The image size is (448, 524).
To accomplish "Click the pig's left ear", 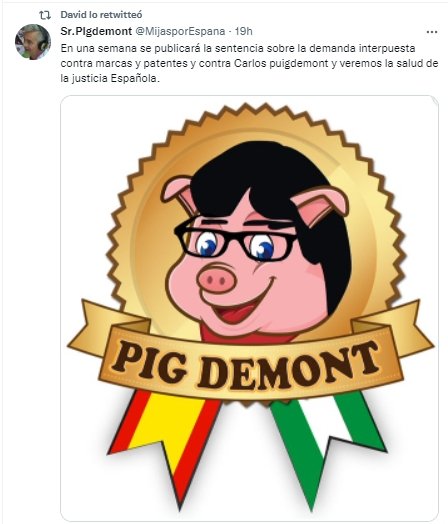I will (180, 193).
